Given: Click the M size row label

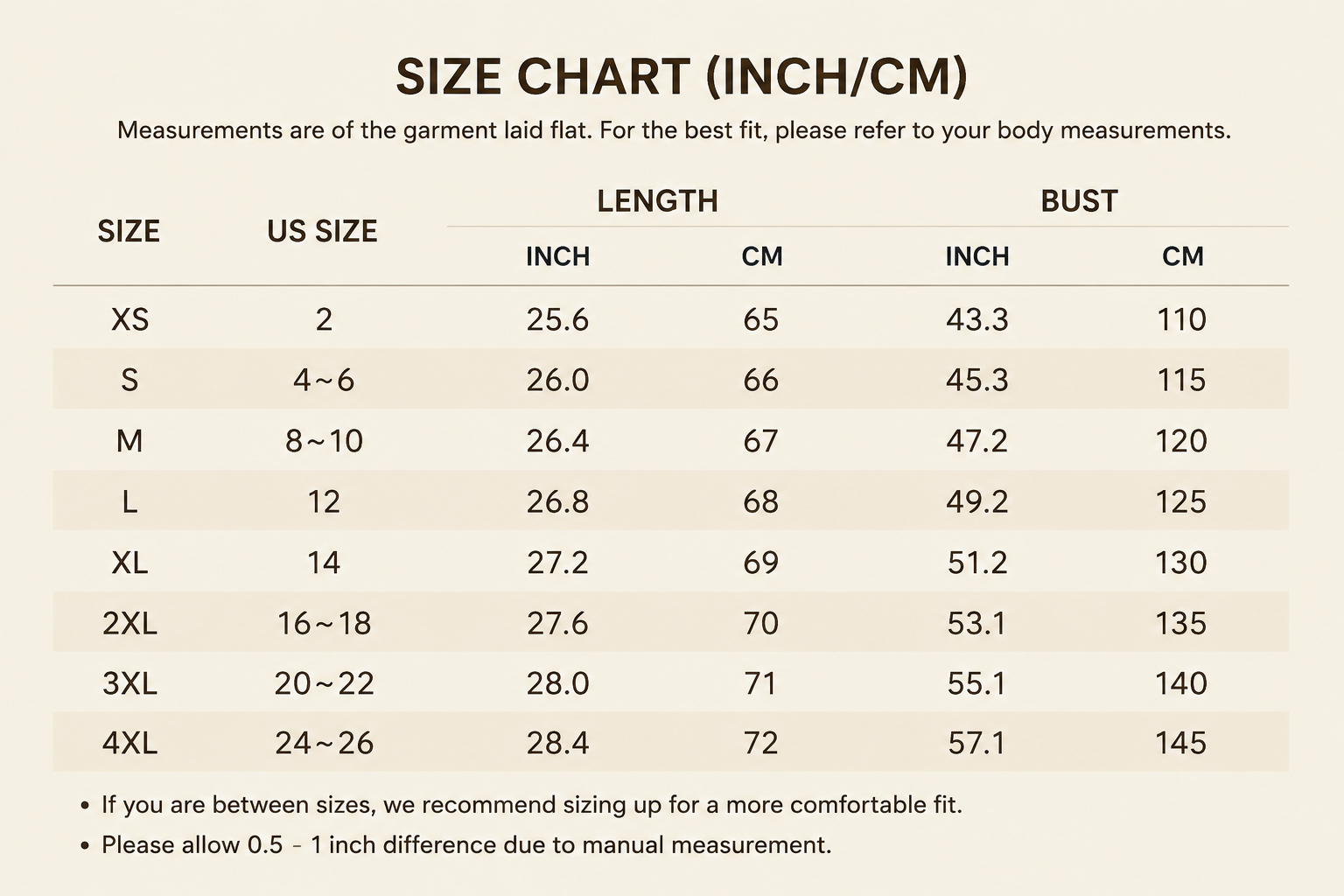Looking at the screenshot, I should click(x=129, y=441).
